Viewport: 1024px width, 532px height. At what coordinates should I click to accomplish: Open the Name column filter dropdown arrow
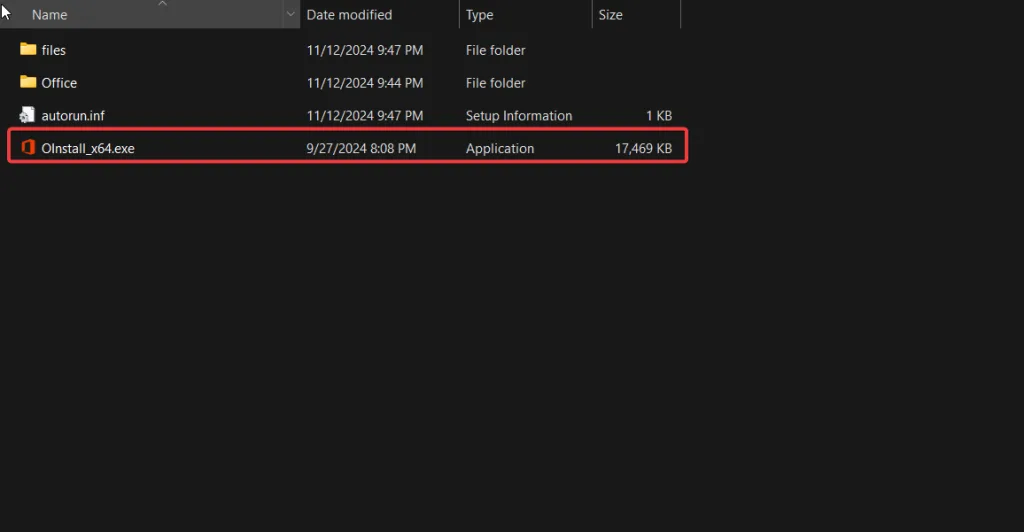(290, 15)
